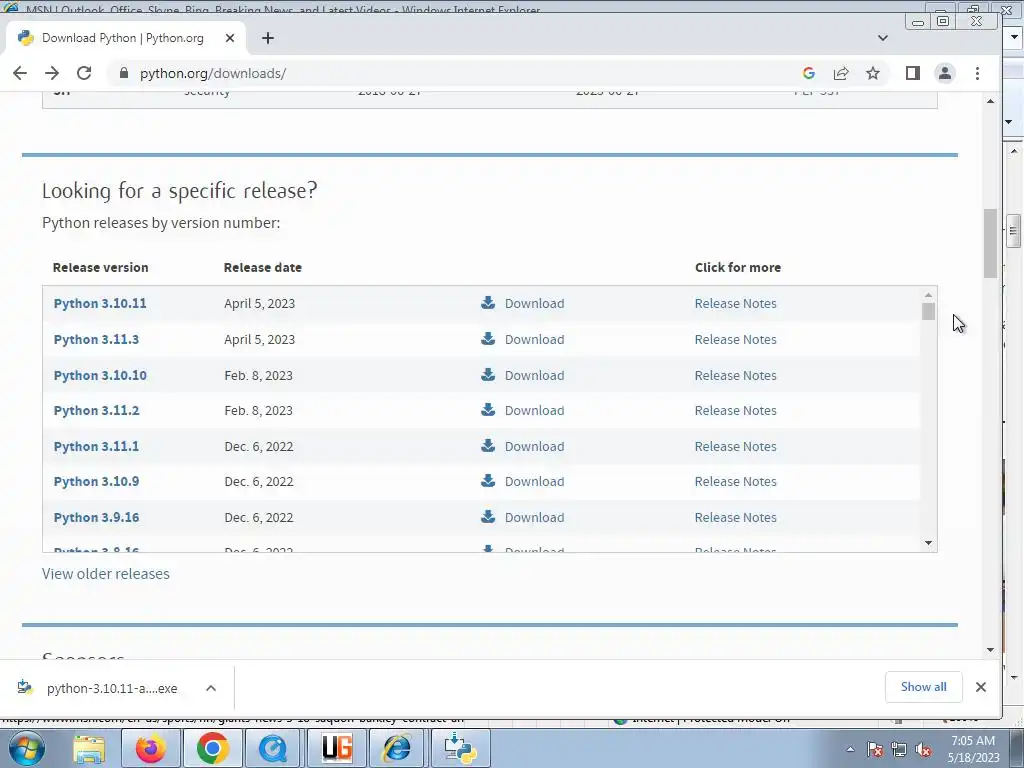Open Windows Explorer from the taskbar

89,748
